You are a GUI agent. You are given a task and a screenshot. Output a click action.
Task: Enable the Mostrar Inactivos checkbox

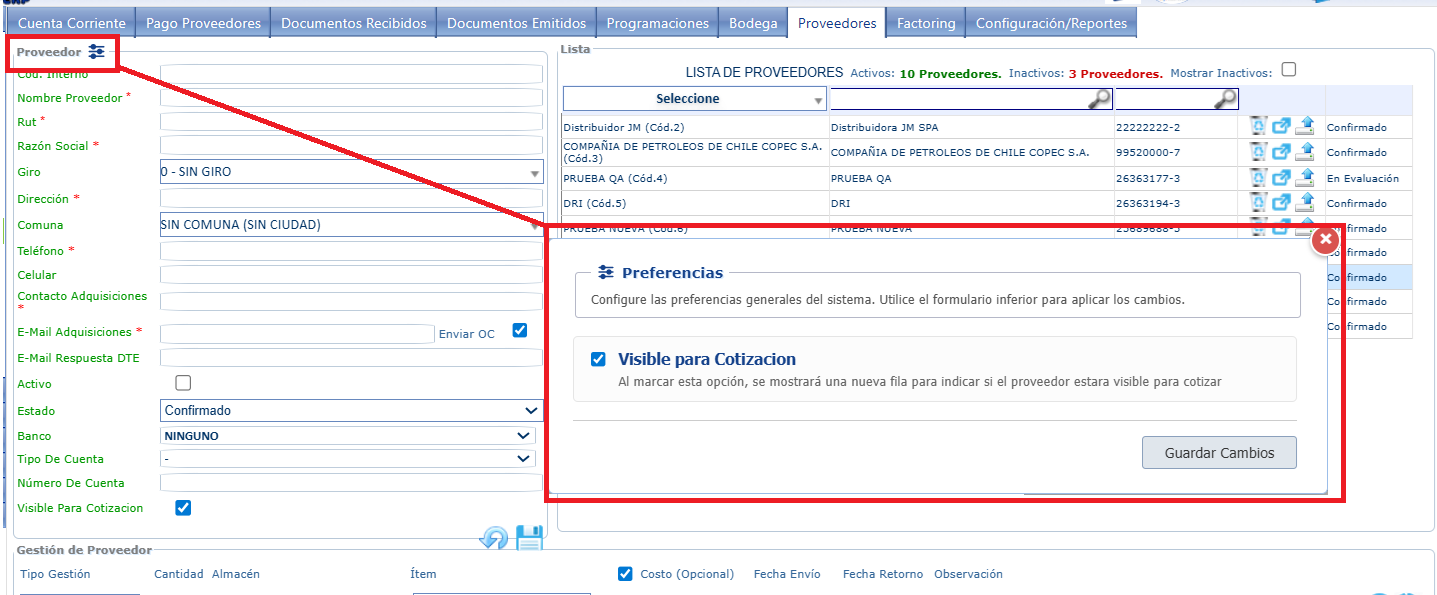[1289, 70]
